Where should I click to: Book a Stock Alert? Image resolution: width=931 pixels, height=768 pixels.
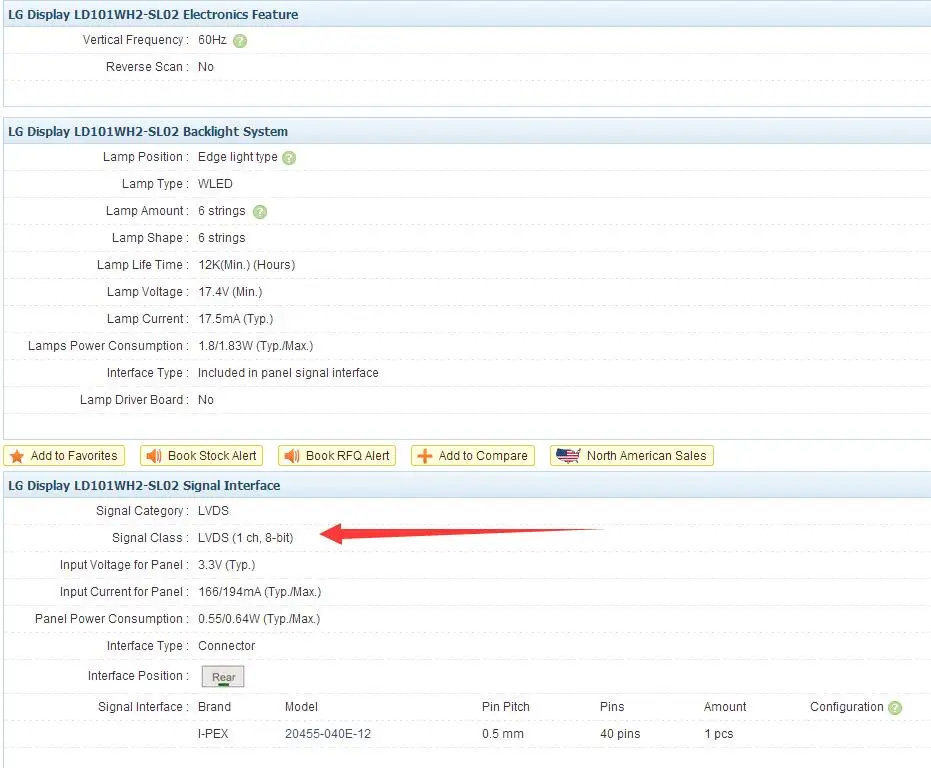point(201,456)
